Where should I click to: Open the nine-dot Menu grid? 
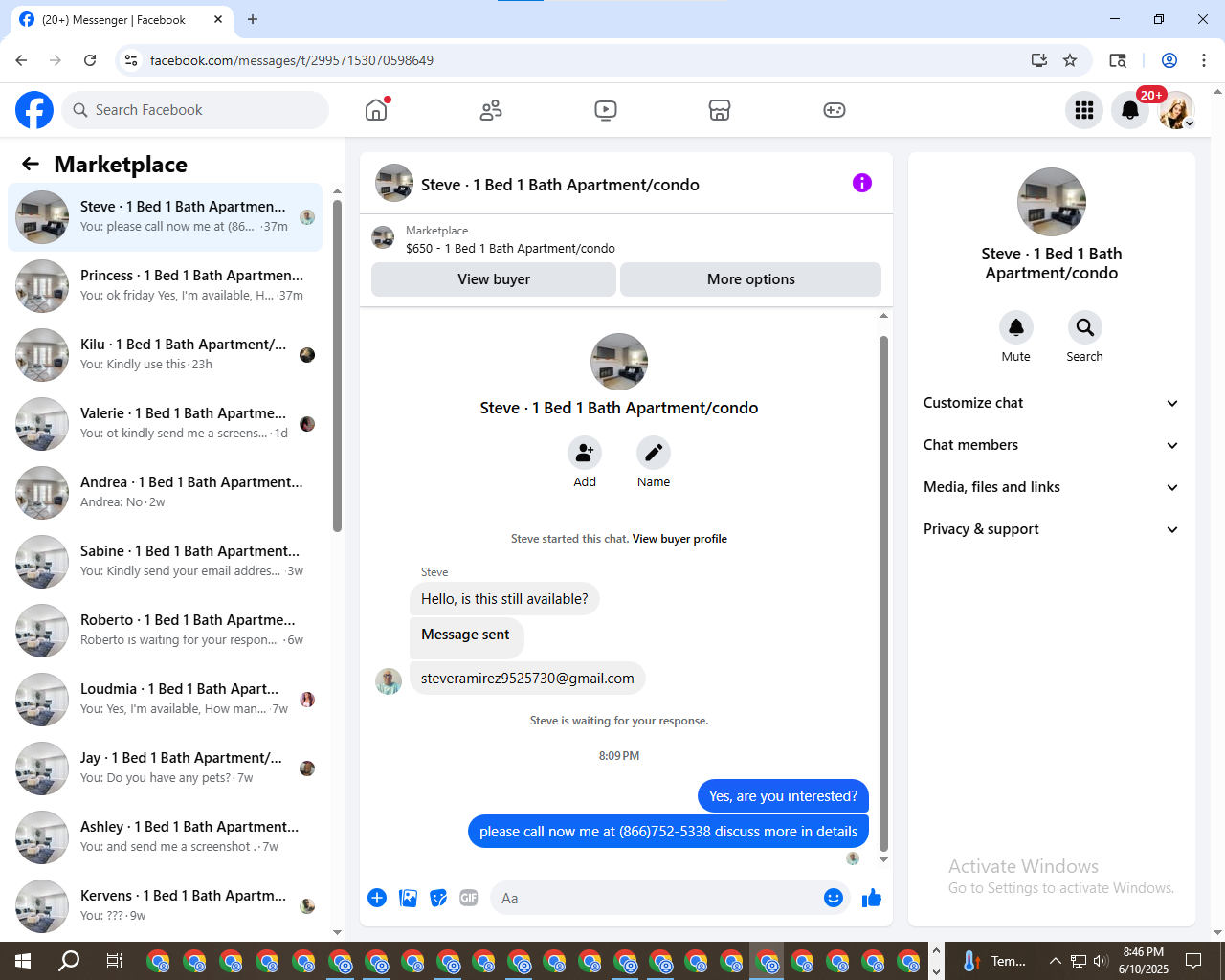[1084, 110]
